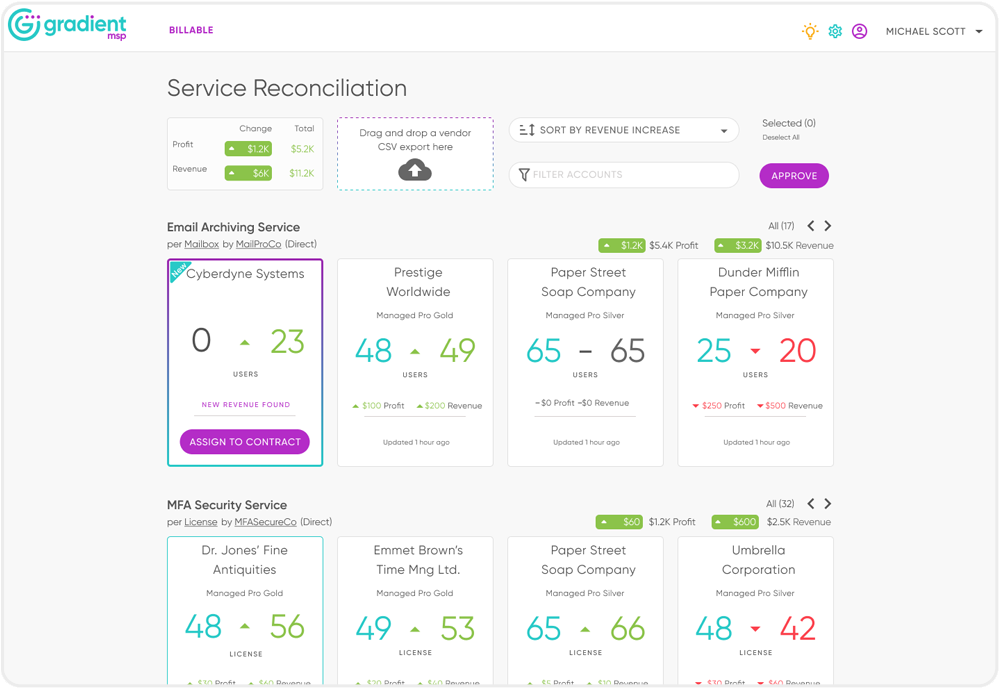This screenshot has width=1000, height=688.
Task: Open the Sort by Revenue Increase dropdown
Action: tap(624, 130)
